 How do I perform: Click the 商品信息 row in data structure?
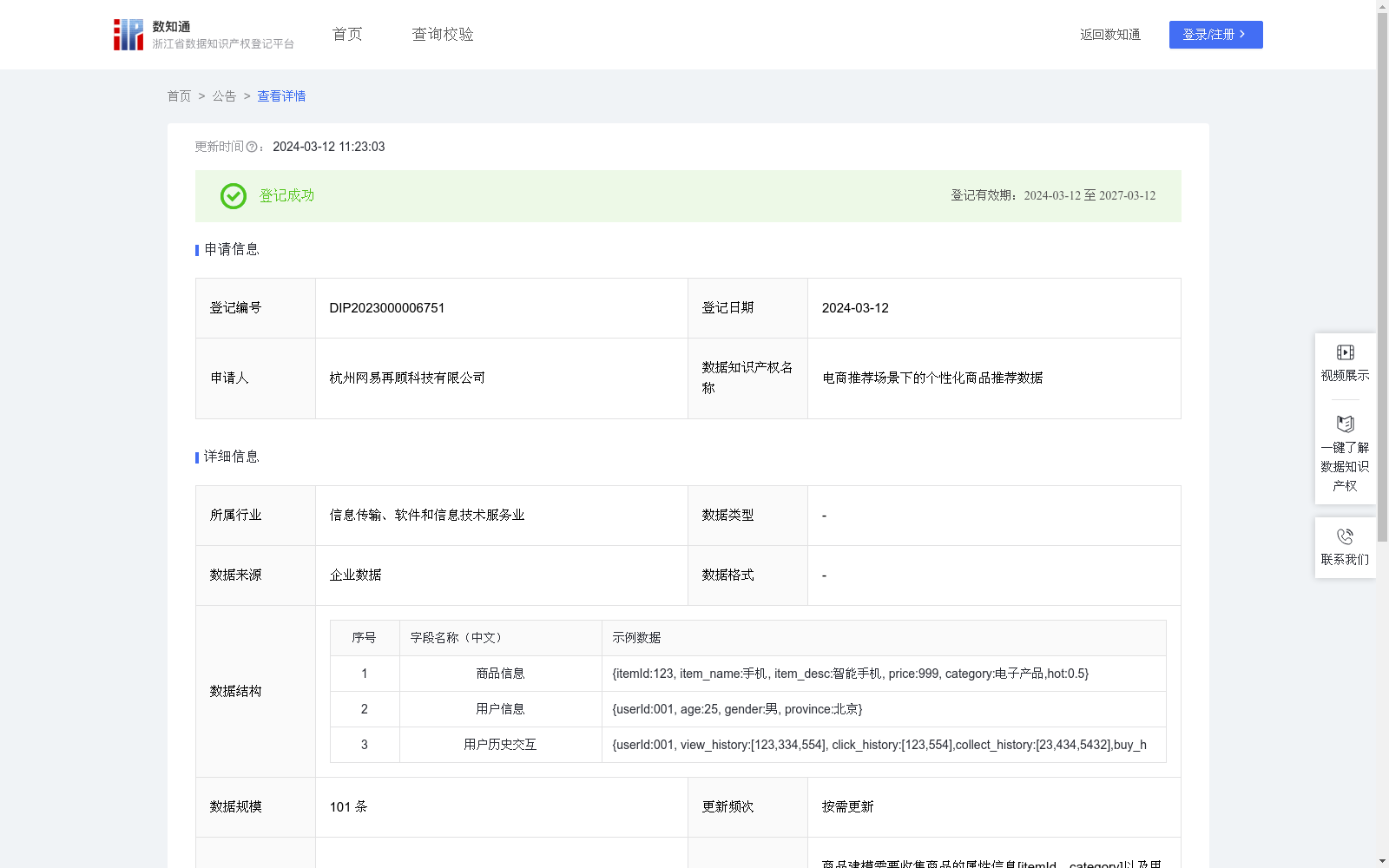[x=748, y=674]
